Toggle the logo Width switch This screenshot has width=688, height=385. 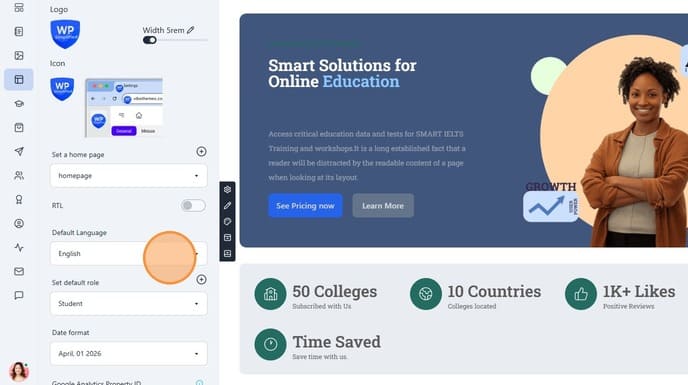pos(150,40)
